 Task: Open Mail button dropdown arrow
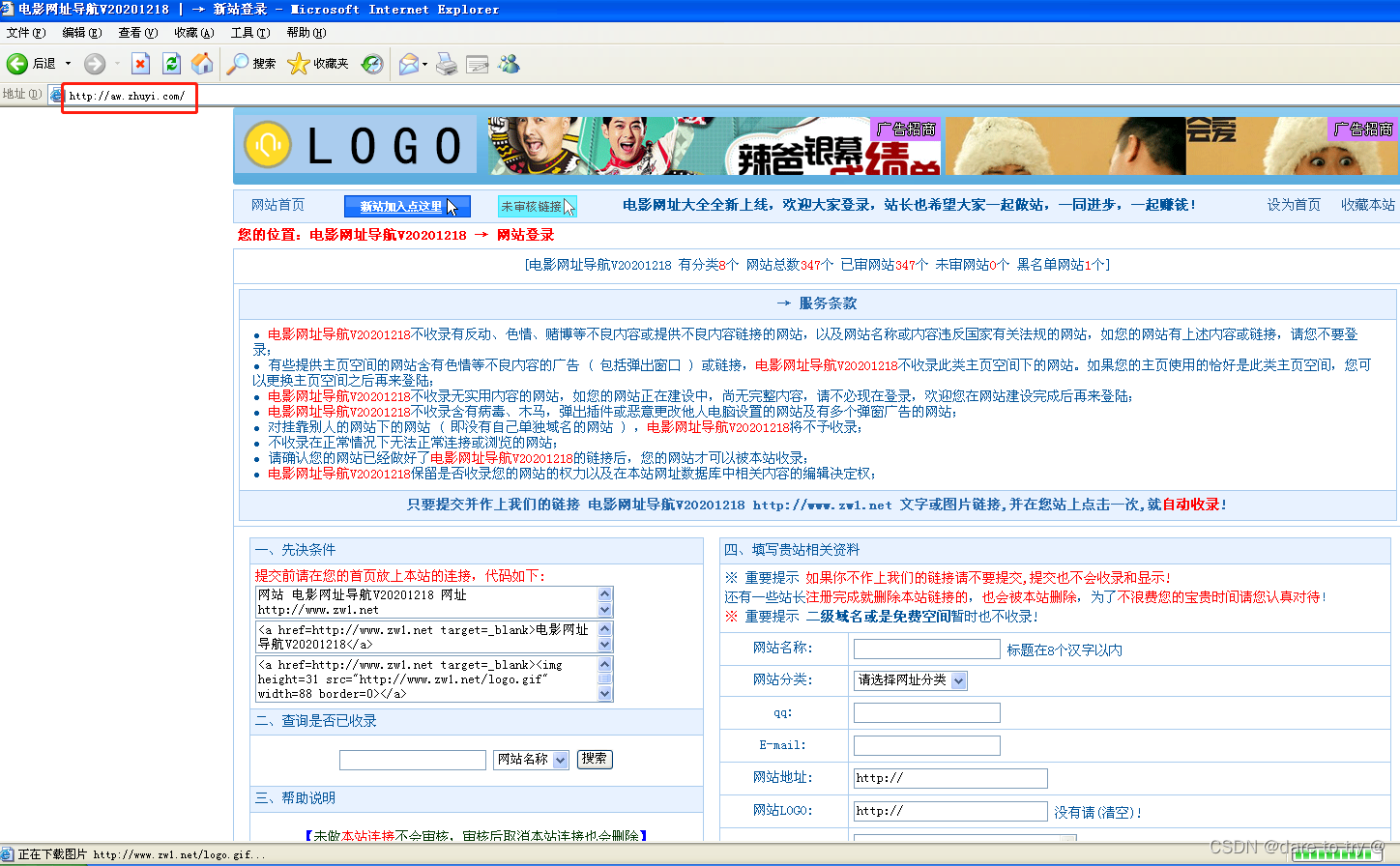coord(425,64)
